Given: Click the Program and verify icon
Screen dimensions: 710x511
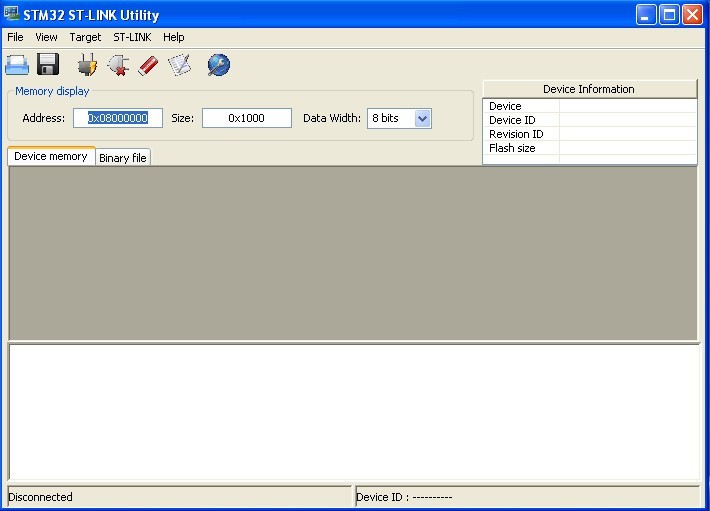Looking at the screenshot, I should 180,65.
